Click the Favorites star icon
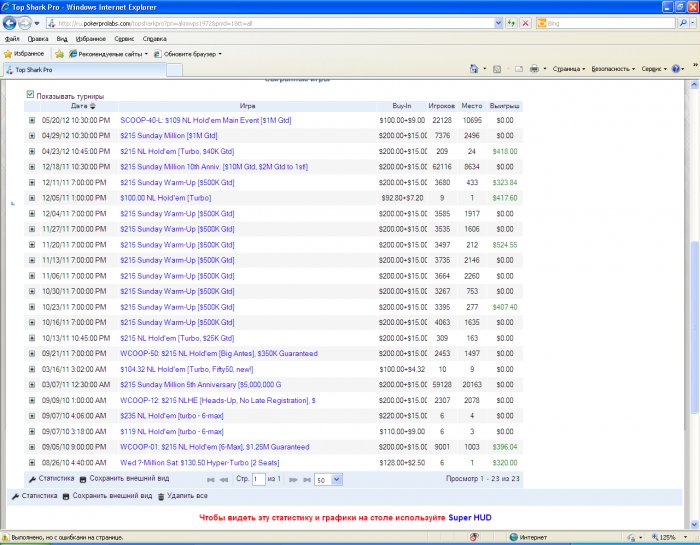 [8, 54]
